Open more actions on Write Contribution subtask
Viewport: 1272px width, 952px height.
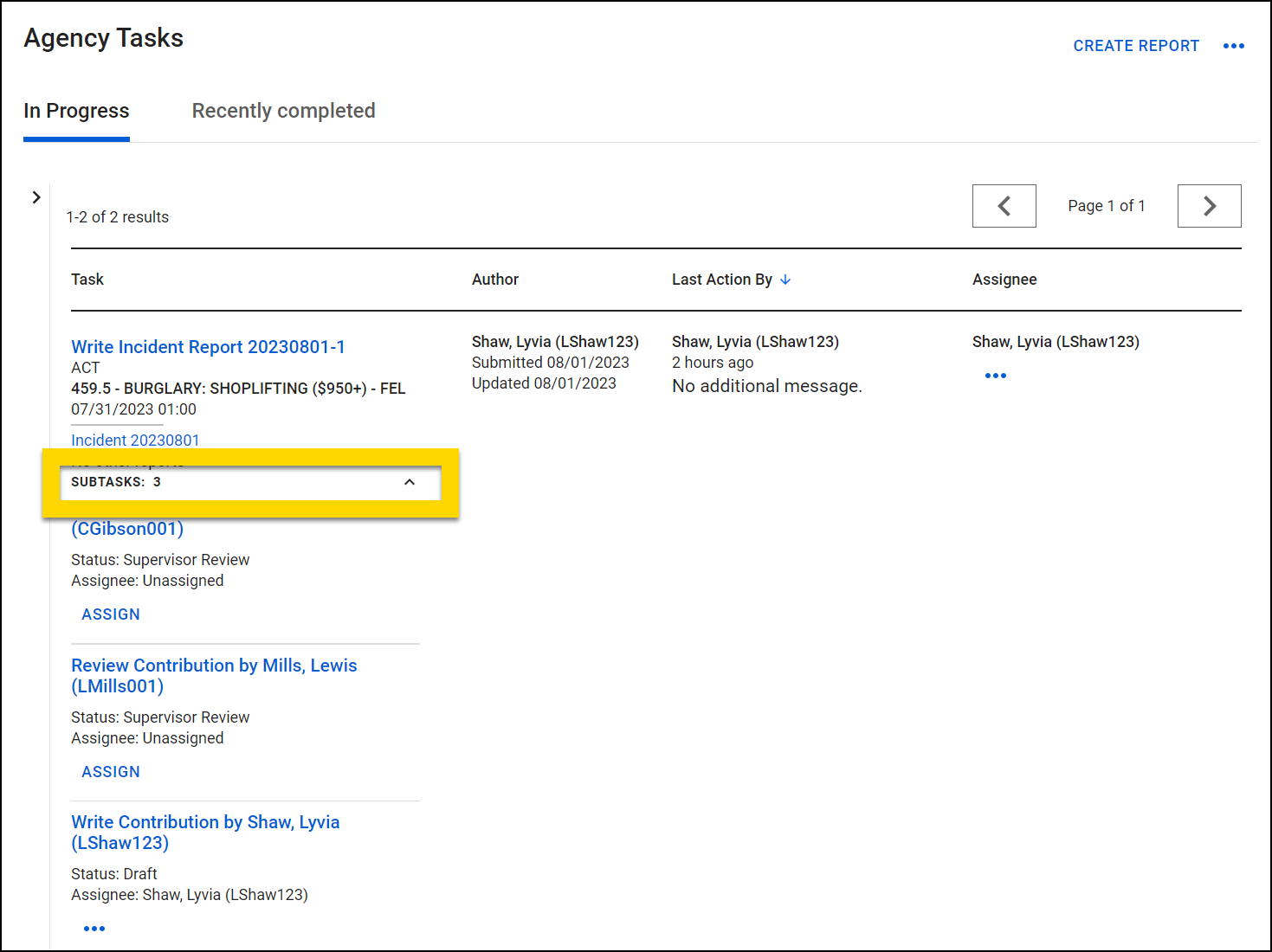(x=94, y=928)
